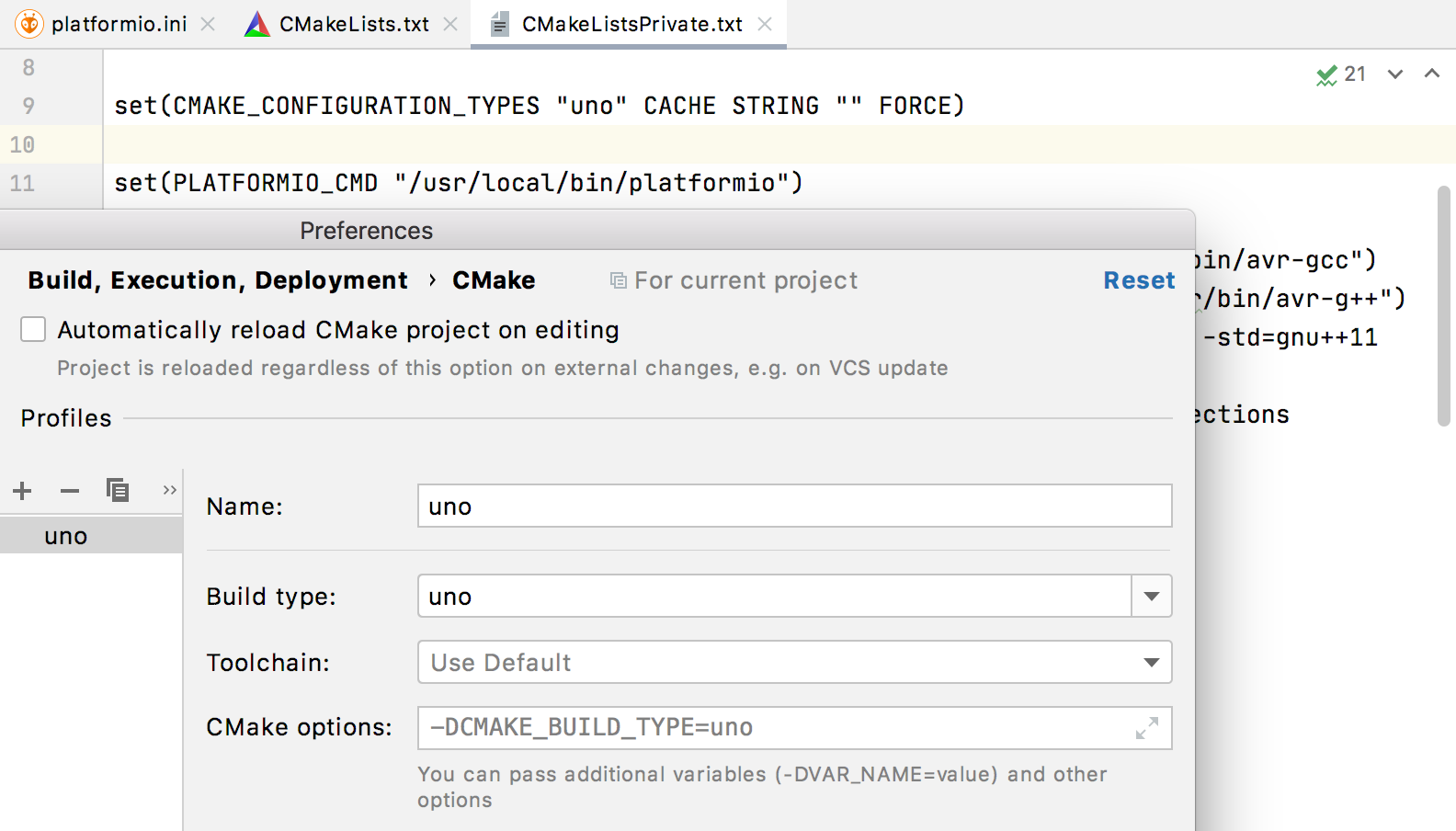
Task: Click the Build, Execution, Deployment breadcrumb
Action: [218, 280]
